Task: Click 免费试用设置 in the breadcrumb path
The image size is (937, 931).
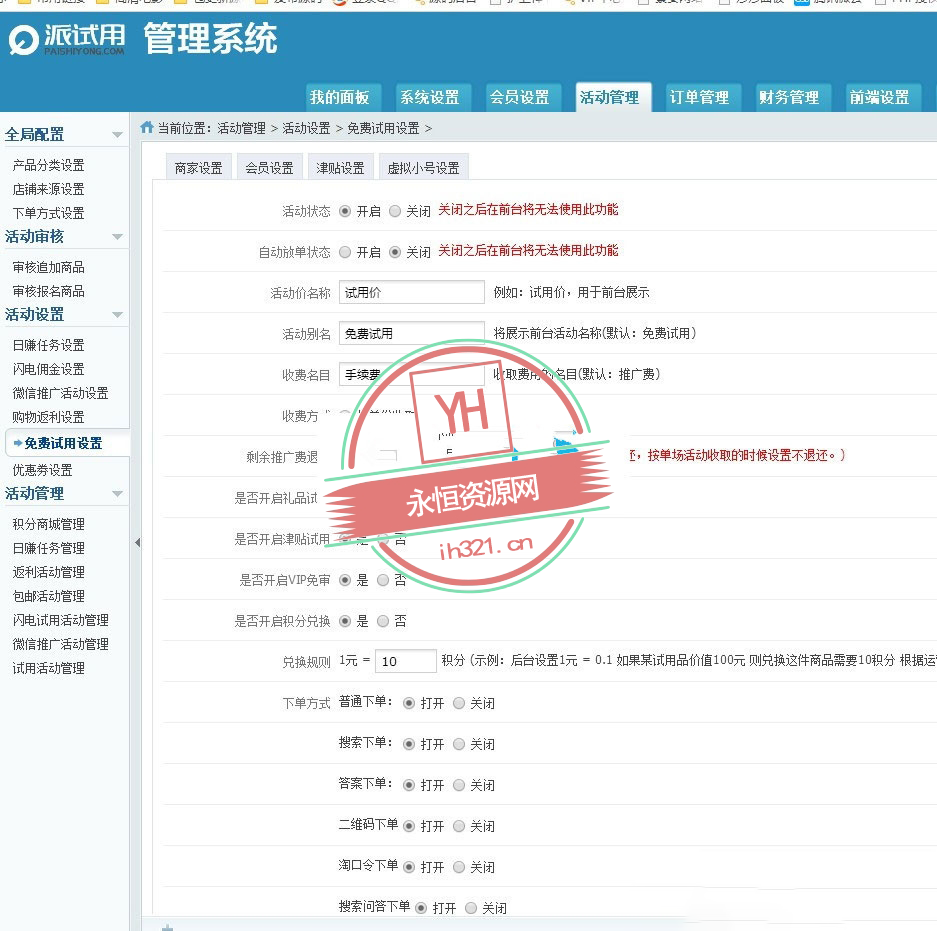Action: pos(383,128)
